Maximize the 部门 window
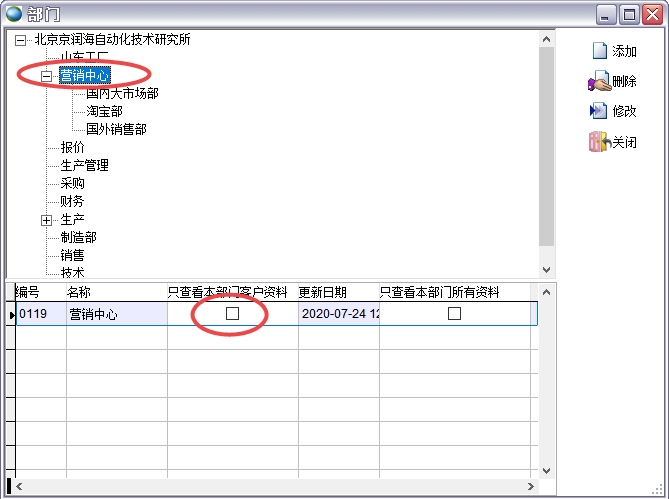669x499 pixels. coord(629,14)
